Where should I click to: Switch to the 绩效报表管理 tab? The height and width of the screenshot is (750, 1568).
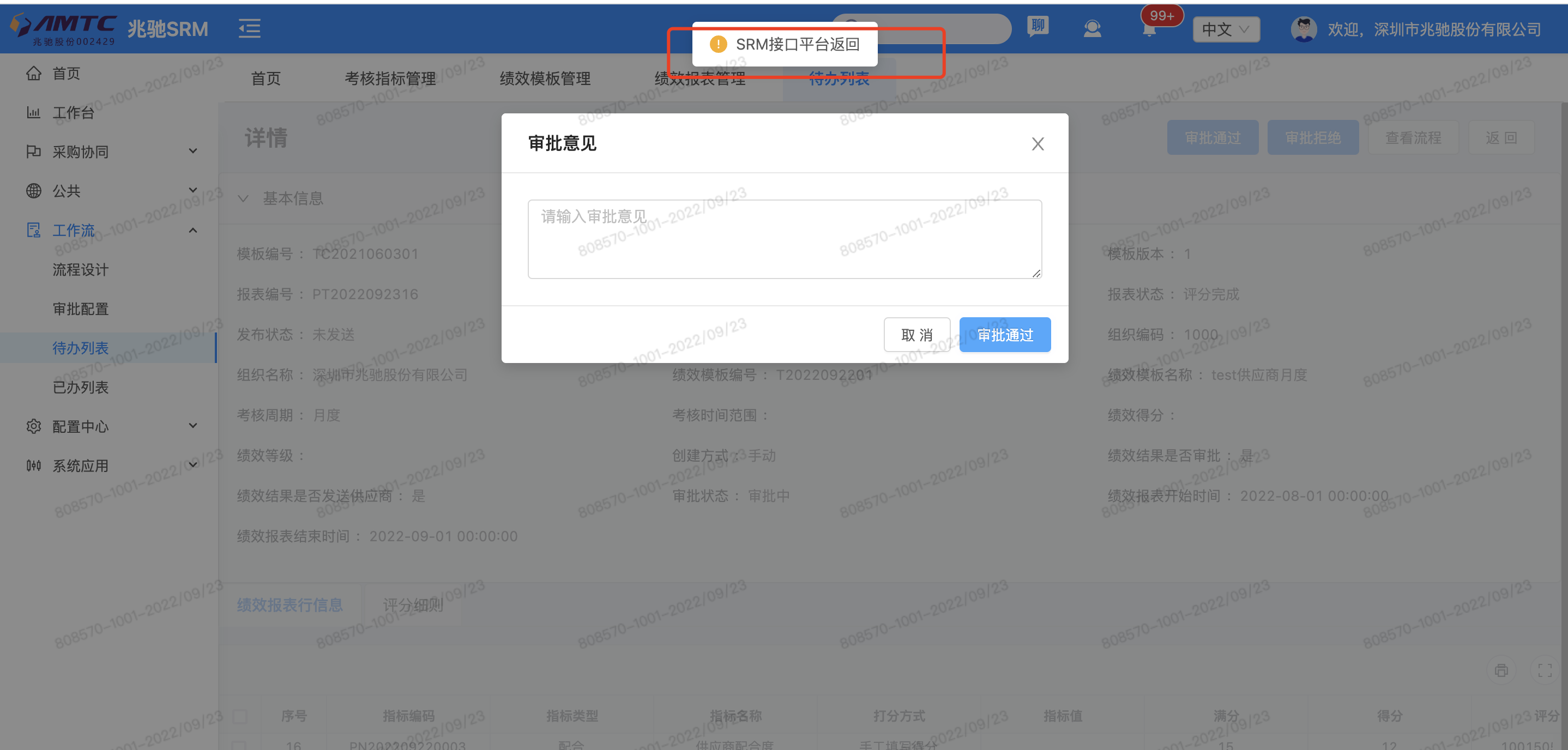pyautogui.click(x=700, y=78)
